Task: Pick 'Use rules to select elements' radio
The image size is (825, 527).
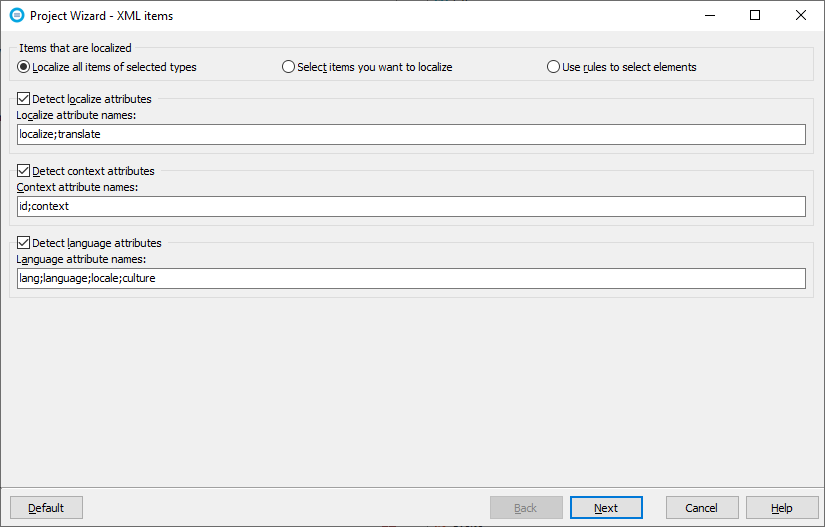Action: 554,67
